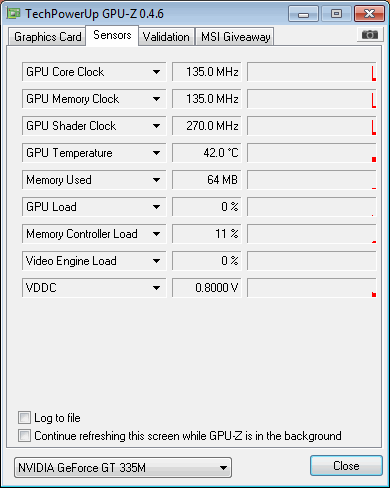Image resolution: width=390 pixels, height=488 pixels.
Task: Click the GPU Core Clock history graph
Action: coord(312,72)
